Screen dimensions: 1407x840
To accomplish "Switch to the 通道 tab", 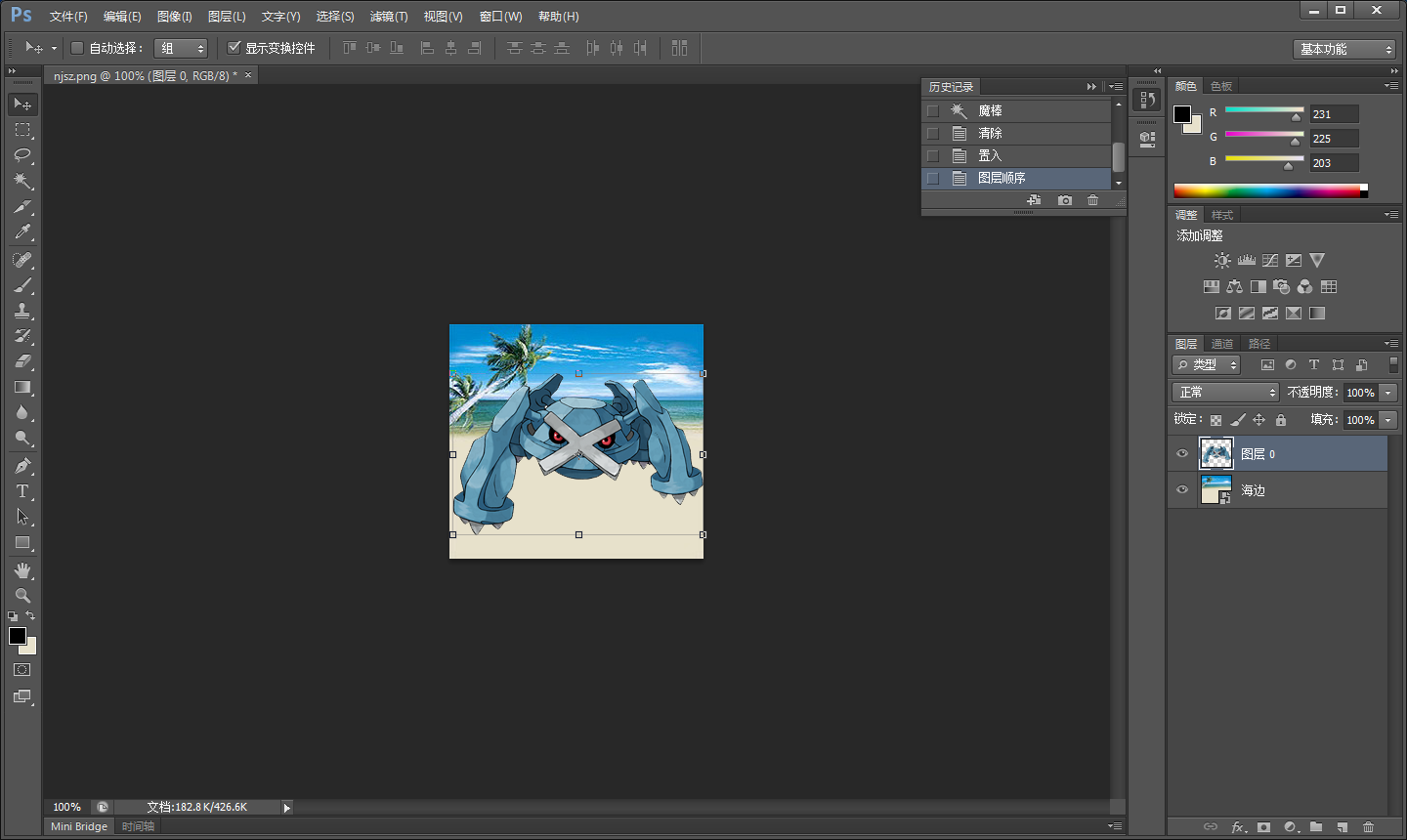I will click(x=1222, y=344).
